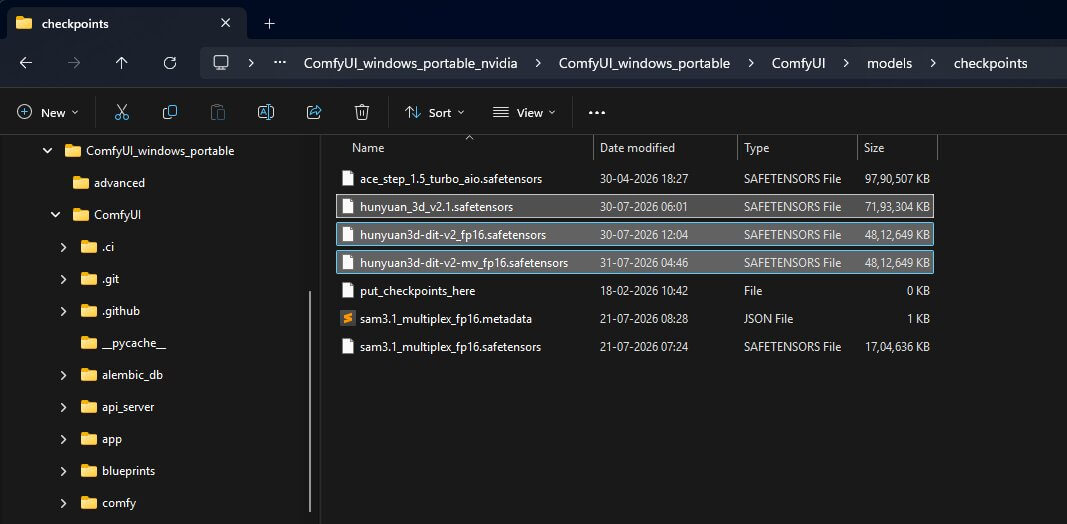
Task: Open chevron after models in address bar
Action: click(933, 63)
